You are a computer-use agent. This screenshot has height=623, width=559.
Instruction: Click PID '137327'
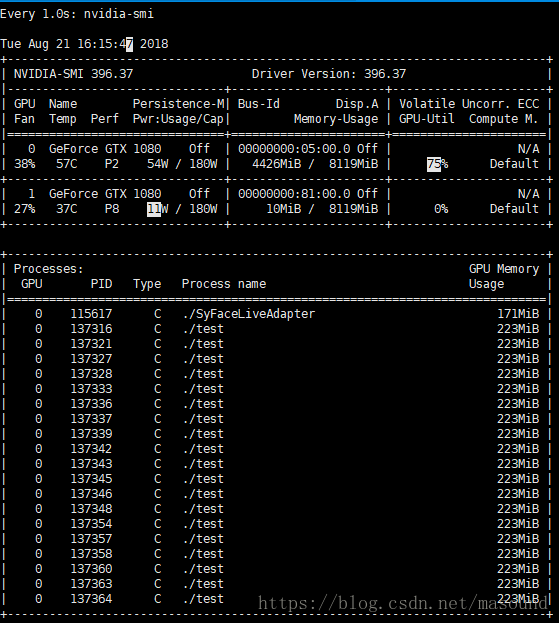coord(91,359)
